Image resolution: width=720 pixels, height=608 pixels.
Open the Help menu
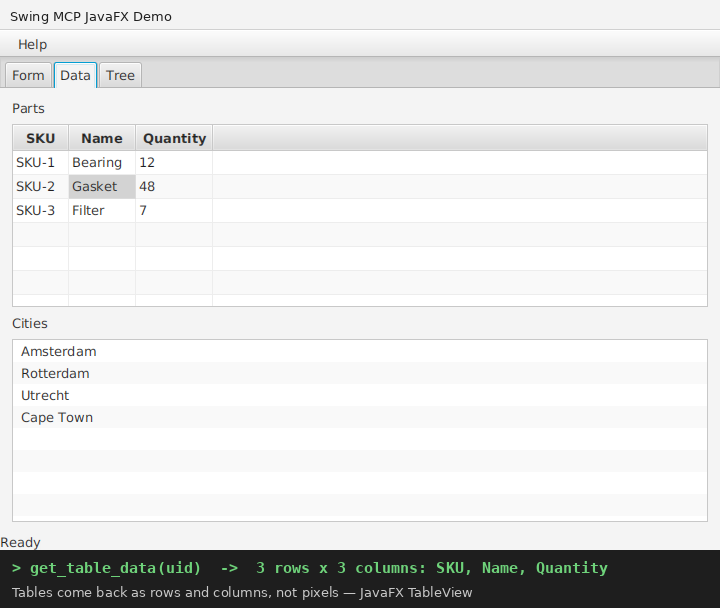32,45
